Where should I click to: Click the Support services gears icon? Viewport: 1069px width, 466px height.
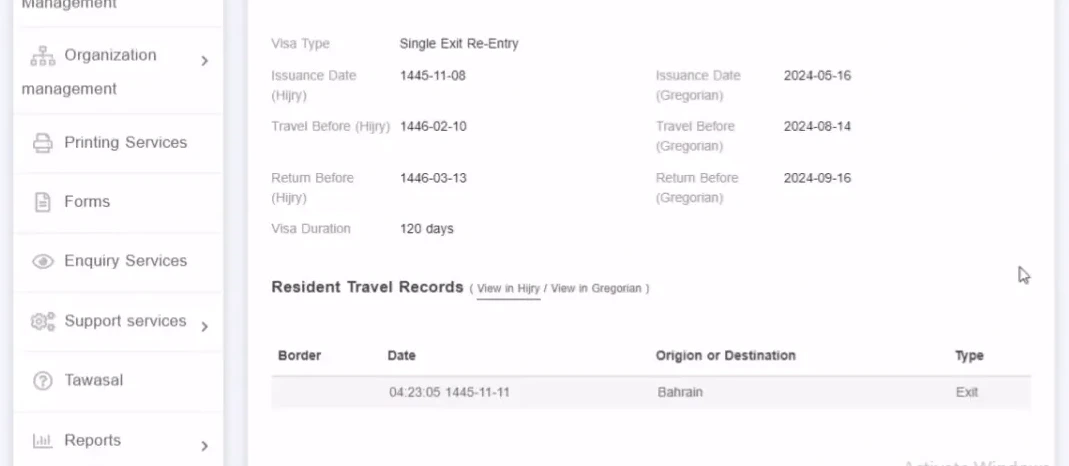click(x=43, y=322)
